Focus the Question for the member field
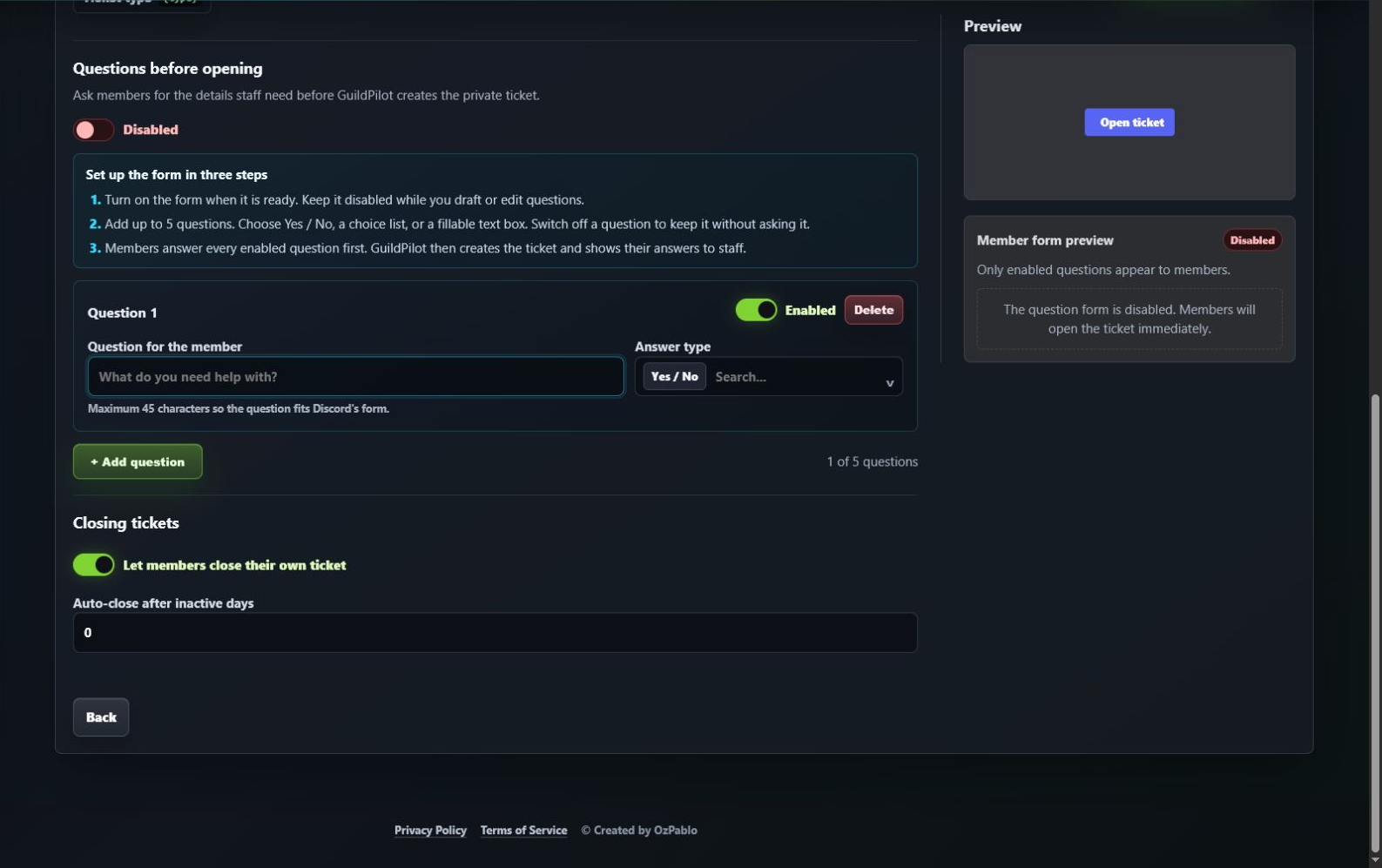This screenshot has height=868, width=1382. click(x=355, y=377)
